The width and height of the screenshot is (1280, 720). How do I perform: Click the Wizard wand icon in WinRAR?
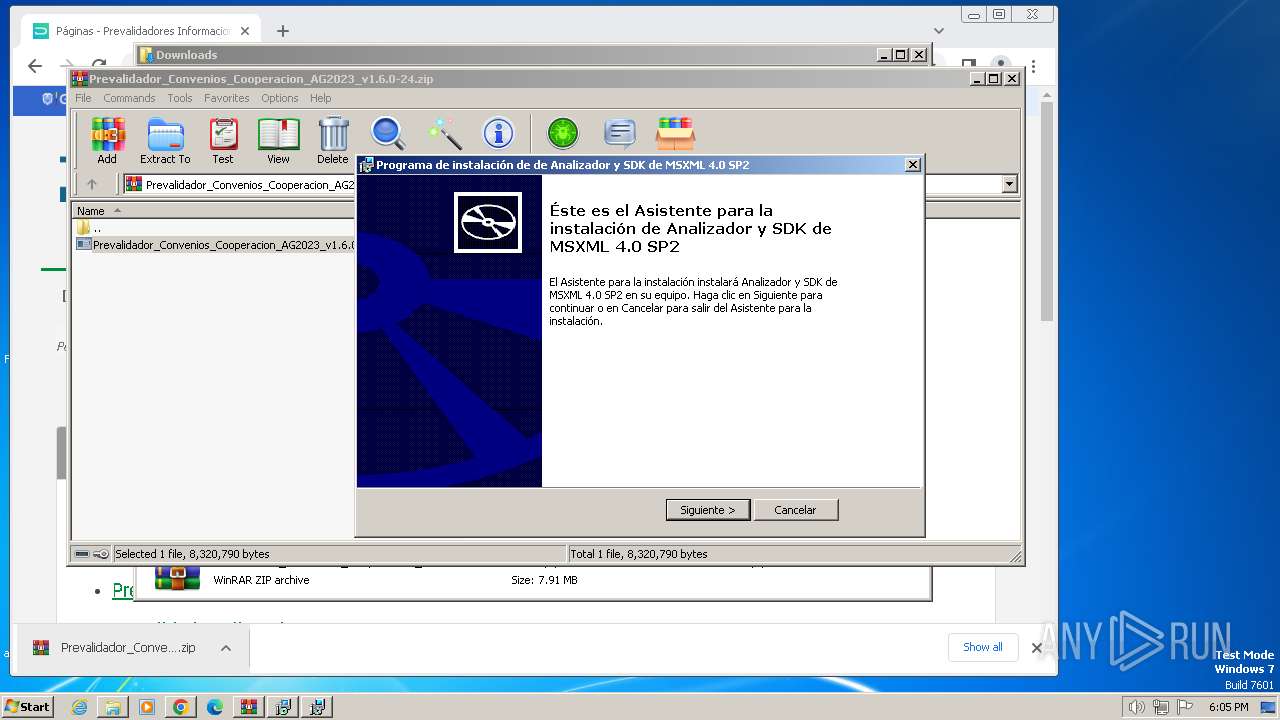click(444, 133)
